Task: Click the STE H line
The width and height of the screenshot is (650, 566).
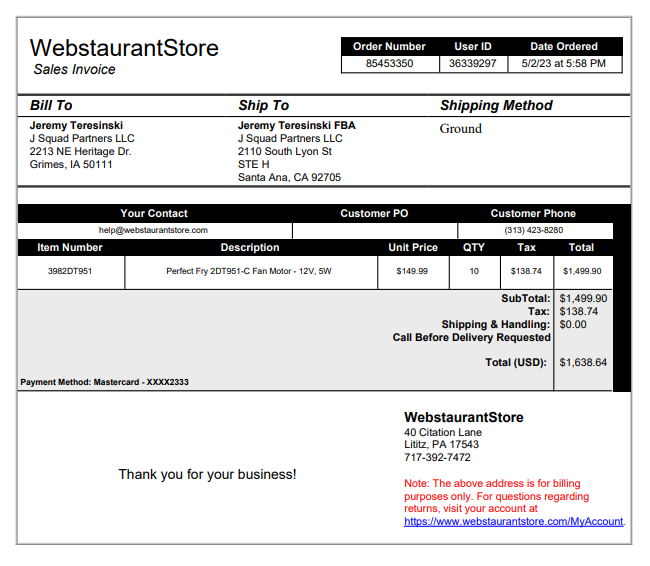Action: coord(254,164)
